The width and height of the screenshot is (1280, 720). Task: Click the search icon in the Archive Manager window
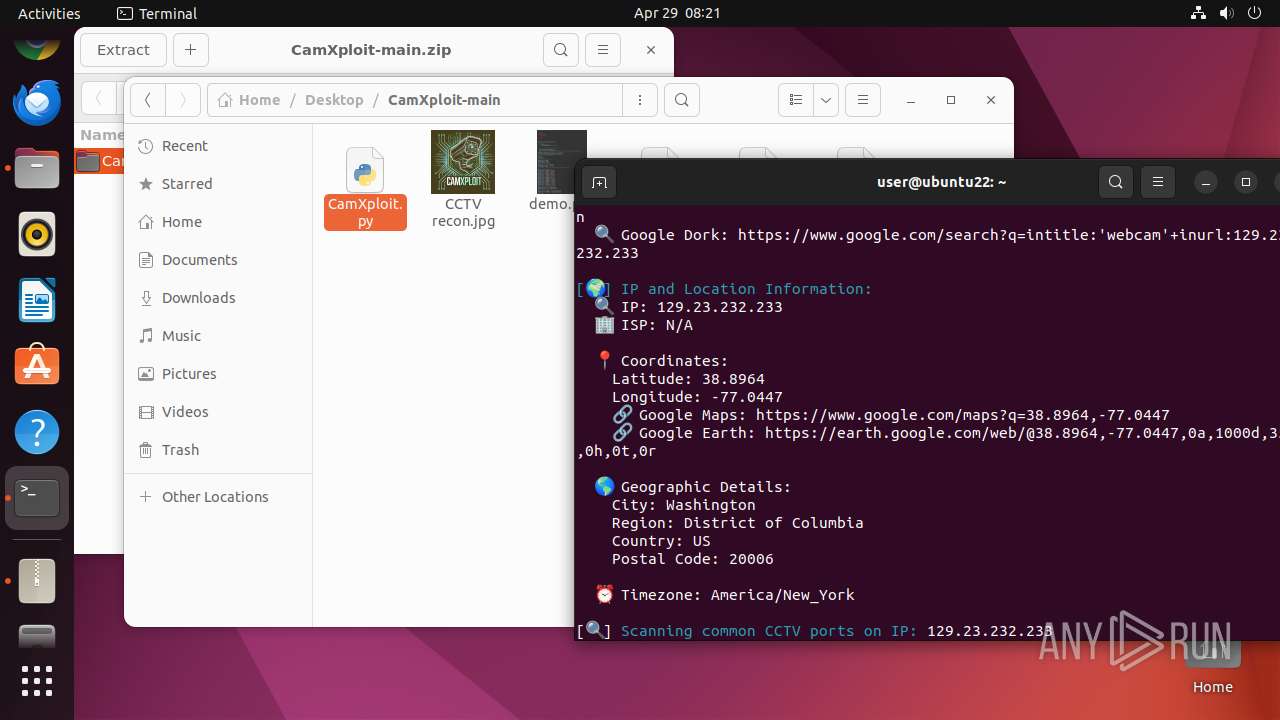pyautogui.click(x=561, y=50)
